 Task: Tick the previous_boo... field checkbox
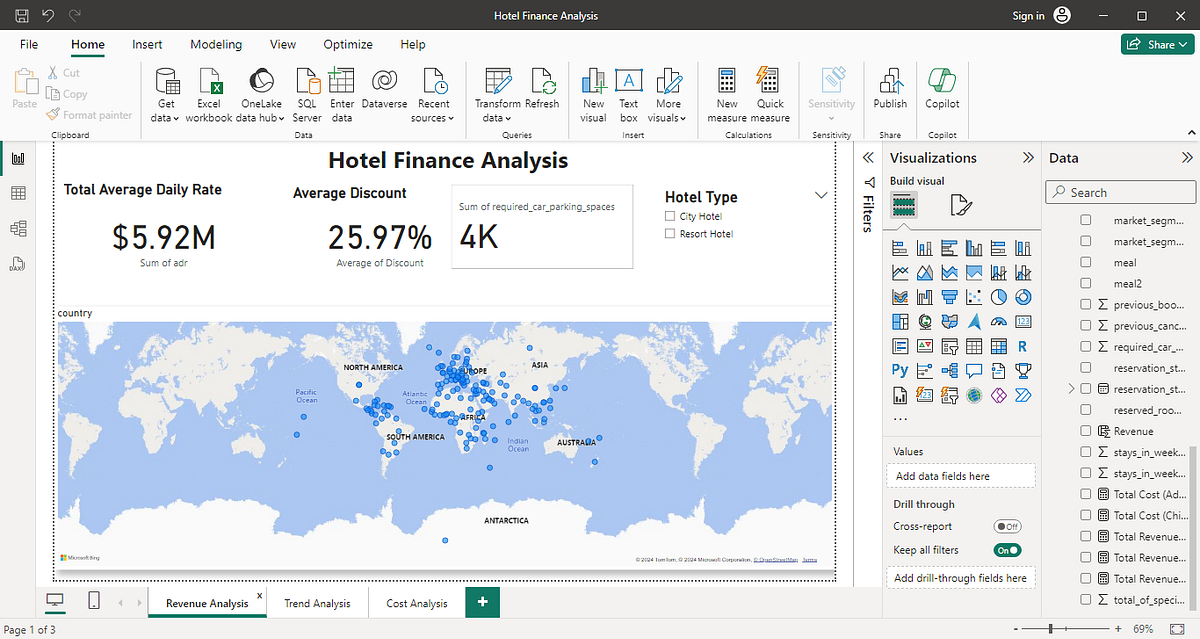(x=1086, y=305)
